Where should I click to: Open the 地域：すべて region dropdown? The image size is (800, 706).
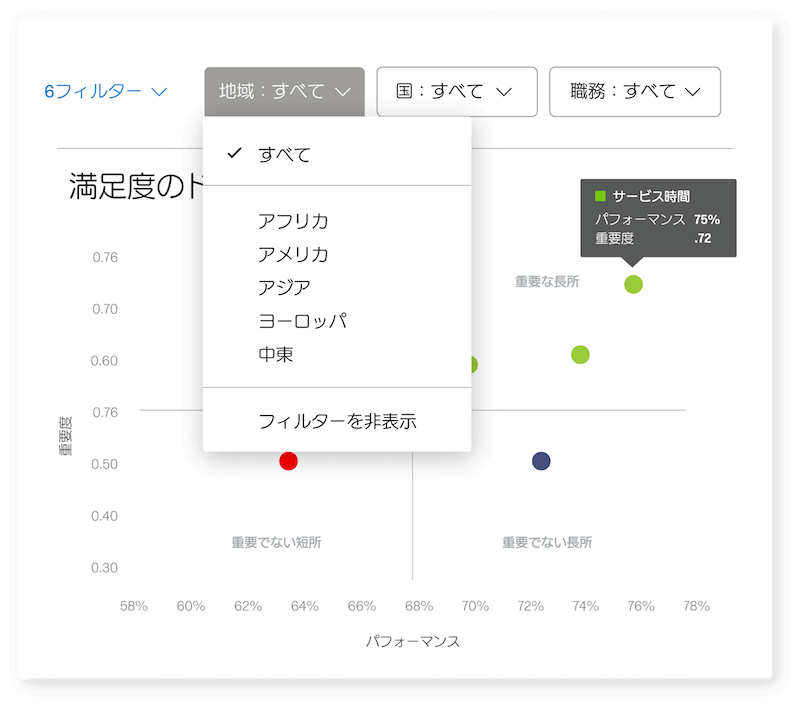(x=285, y=92)
